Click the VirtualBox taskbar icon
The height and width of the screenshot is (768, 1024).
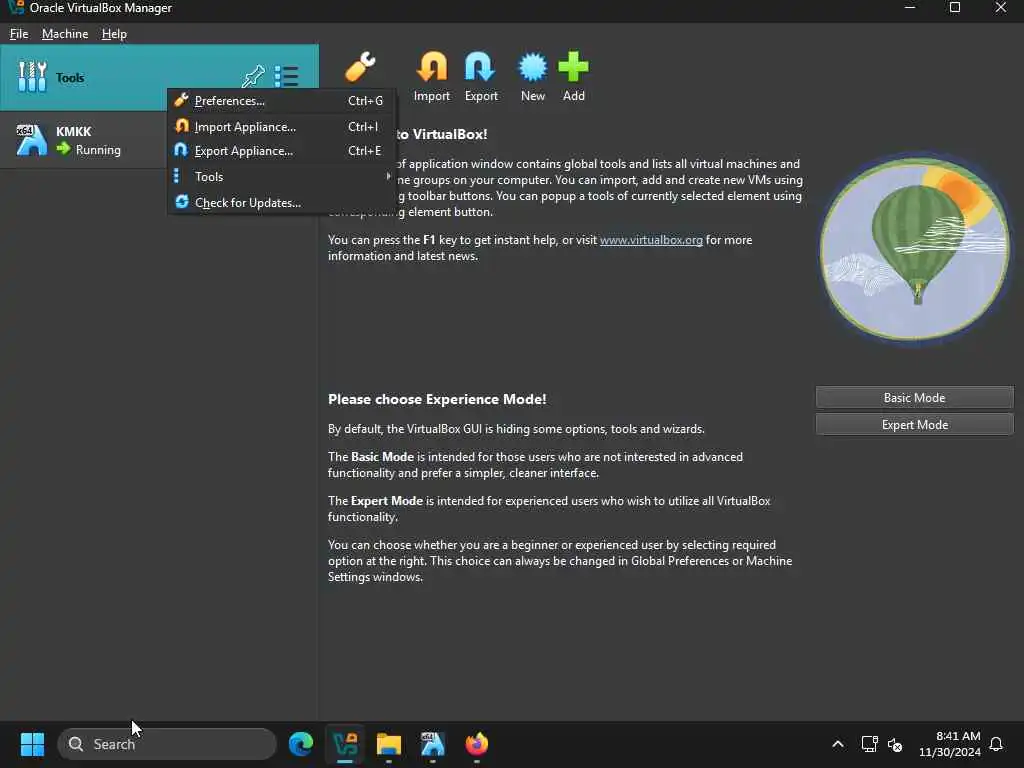[x=345, y=744]
